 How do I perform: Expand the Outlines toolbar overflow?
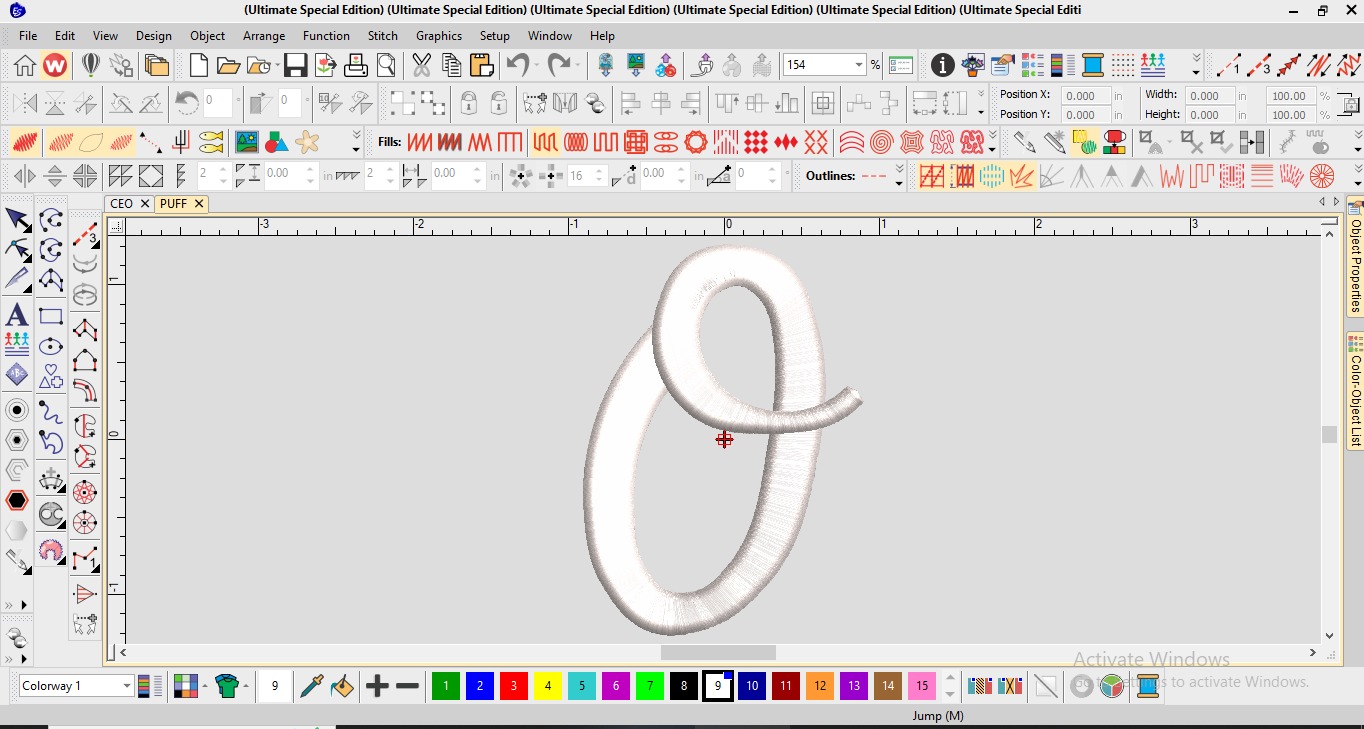pyautogui.click(x=898, y=177)
